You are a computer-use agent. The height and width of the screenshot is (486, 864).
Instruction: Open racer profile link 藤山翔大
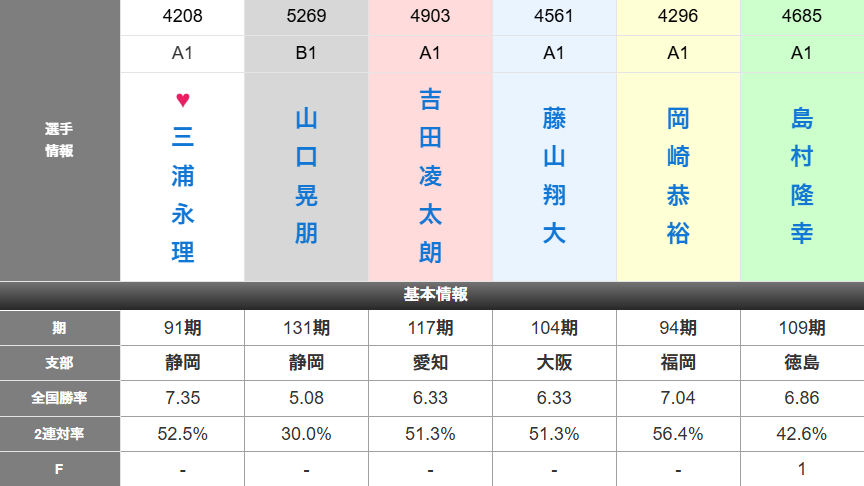pyautogui.click(x=554, y=176)
